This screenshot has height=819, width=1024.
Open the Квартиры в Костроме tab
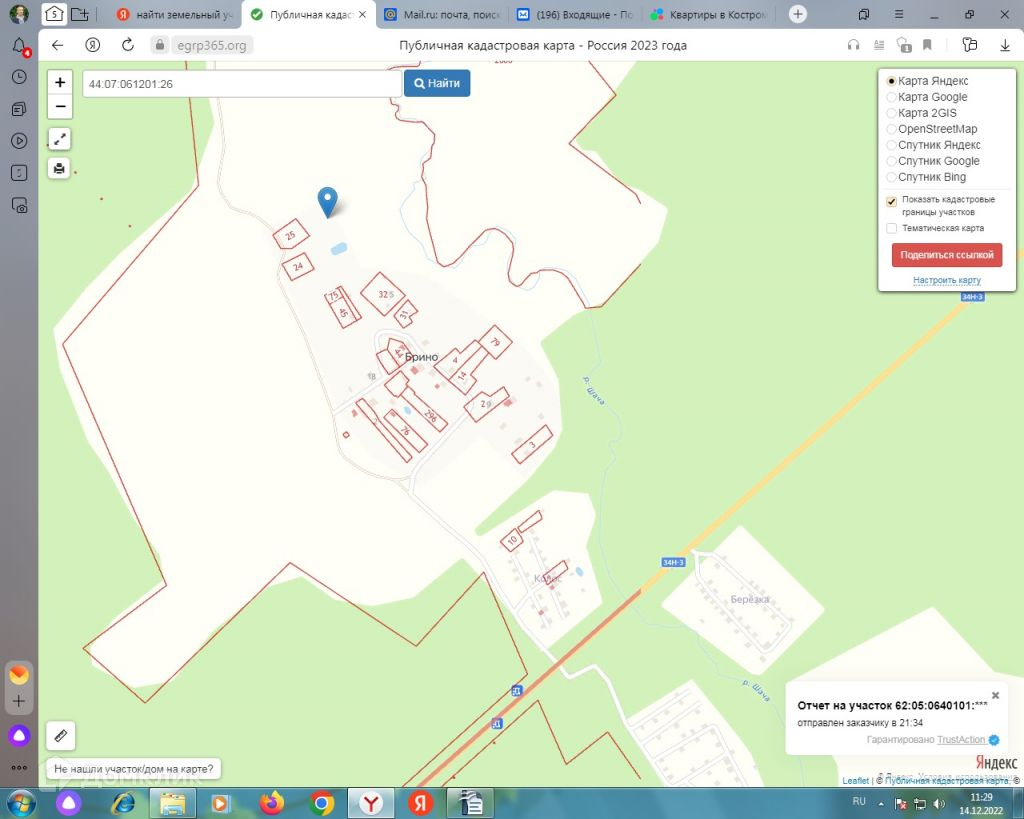click(x=709, y=14)
